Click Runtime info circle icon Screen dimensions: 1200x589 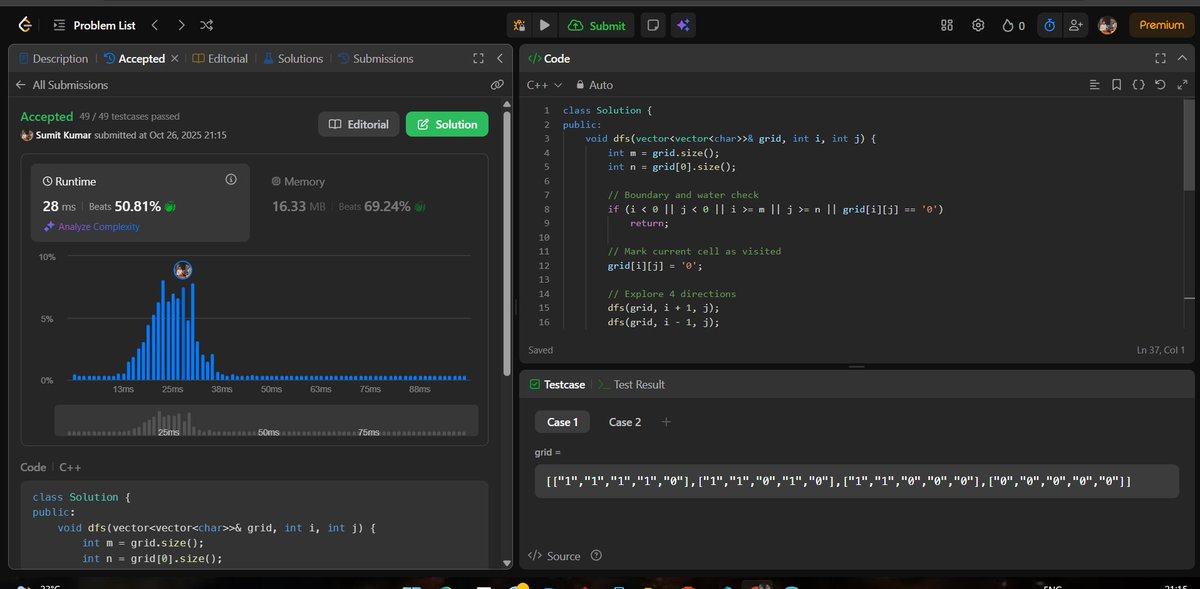click(x=231, y=180)
